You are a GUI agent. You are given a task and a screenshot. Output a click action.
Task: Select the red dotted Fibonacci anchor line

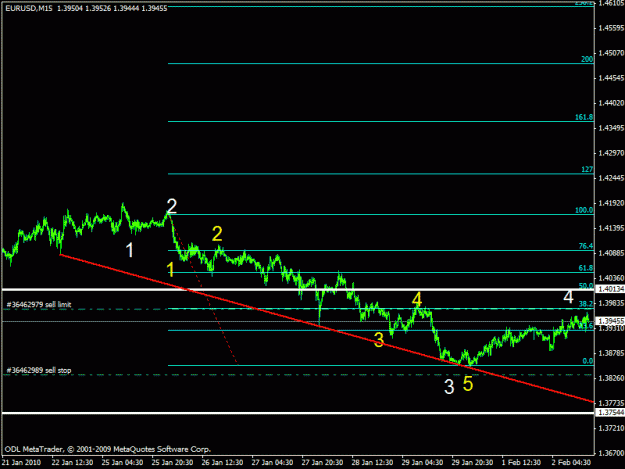coord(204,290)
